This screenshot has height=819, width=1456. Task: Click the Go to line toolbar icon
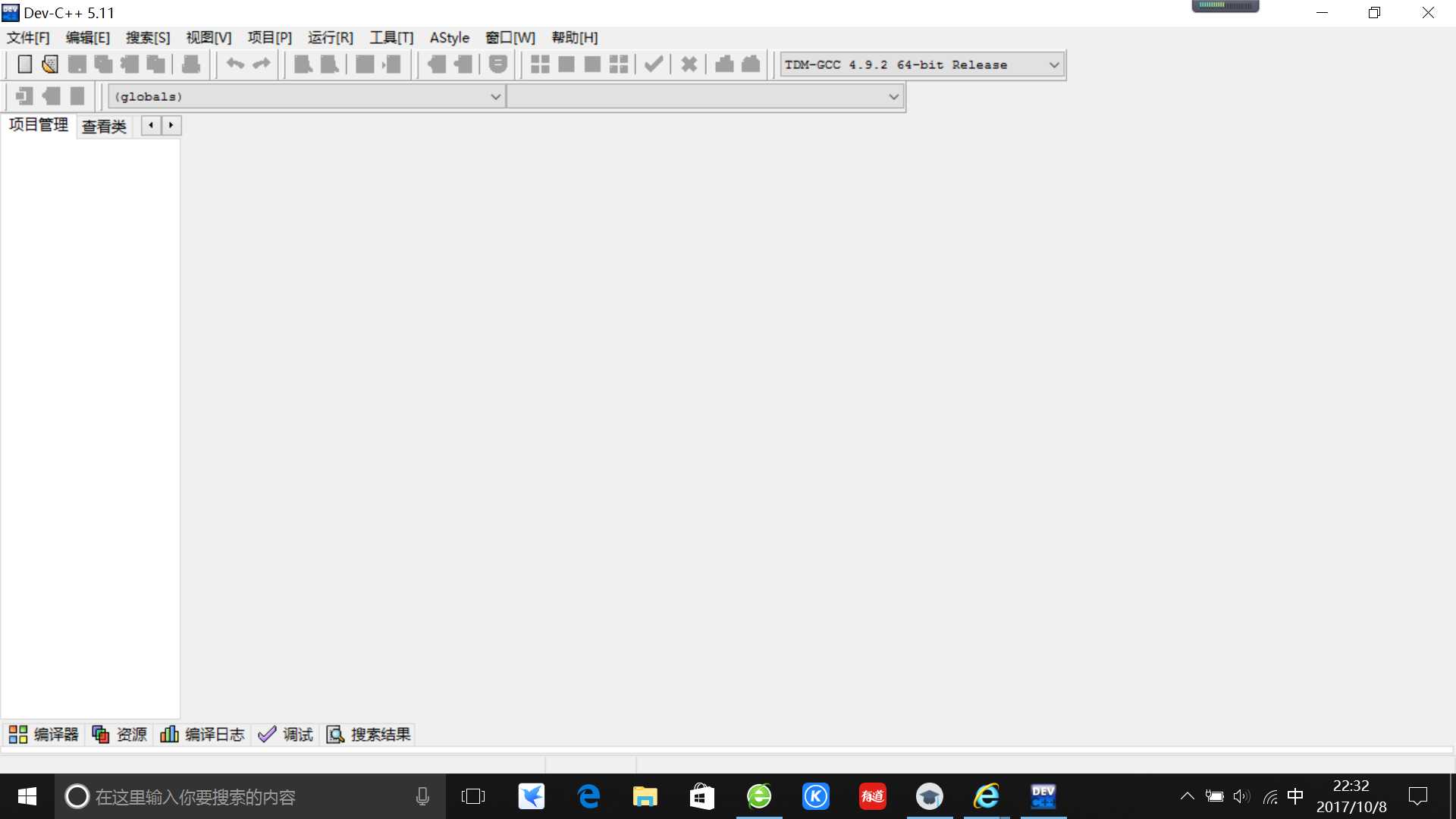pyautogui.click(x=391, y=64)
